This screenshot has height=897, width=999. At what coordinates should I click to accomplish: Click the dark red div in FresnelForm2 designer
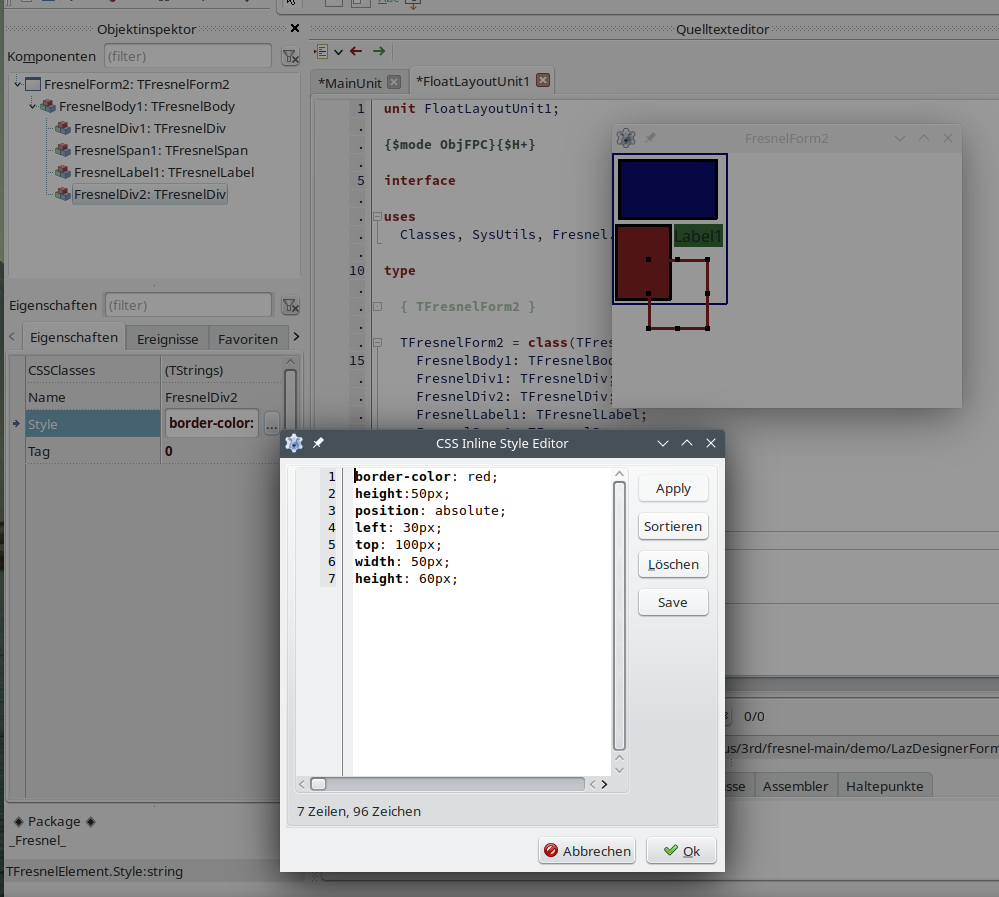[x=643, y=262]
